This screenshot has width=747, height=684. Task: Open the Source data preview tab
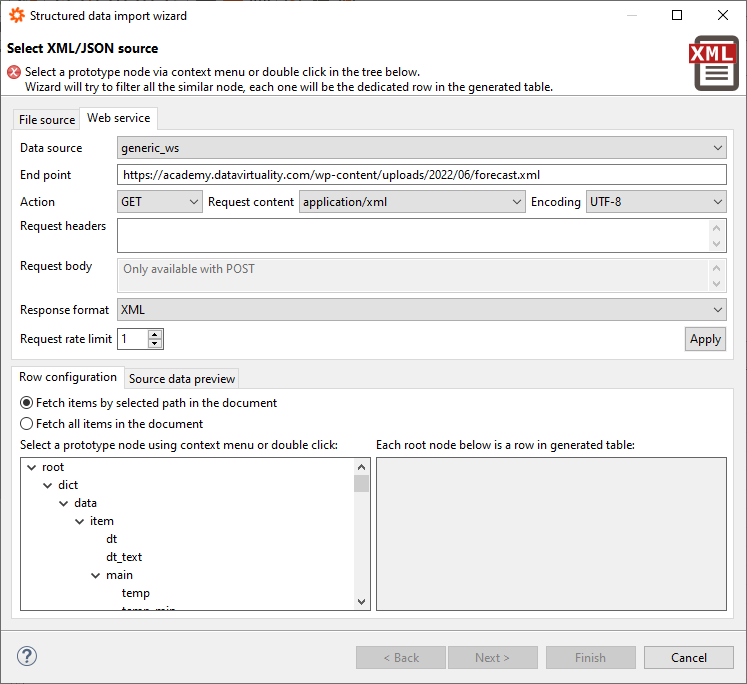tap(182, 379)
